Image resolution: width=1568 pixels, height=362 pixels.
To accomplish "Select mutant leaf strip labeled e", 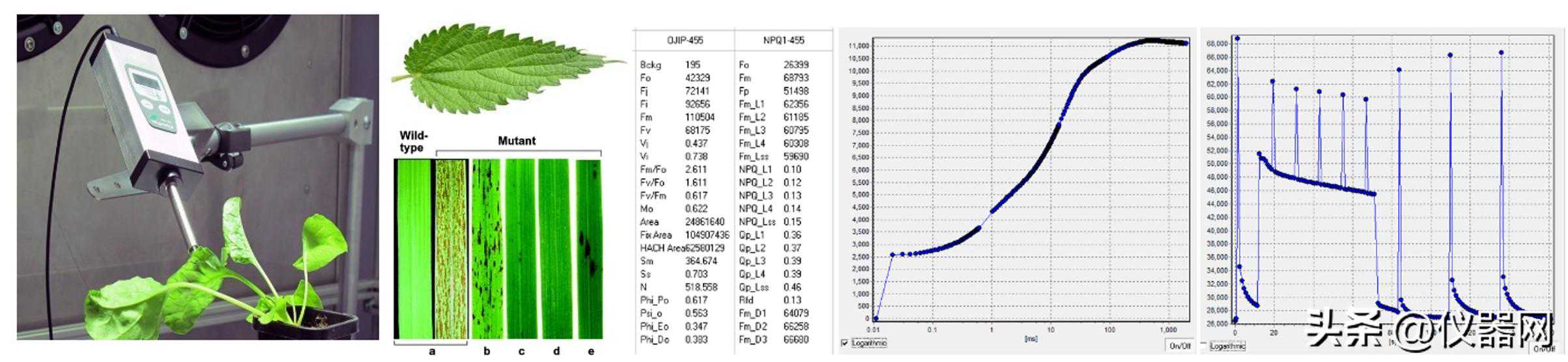I will [x=589, y=249].
